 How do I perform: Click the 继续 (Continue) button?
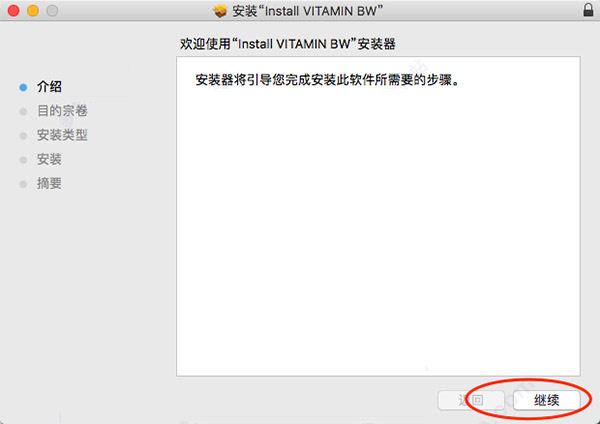pyautogui.click(x=546, y=400)
